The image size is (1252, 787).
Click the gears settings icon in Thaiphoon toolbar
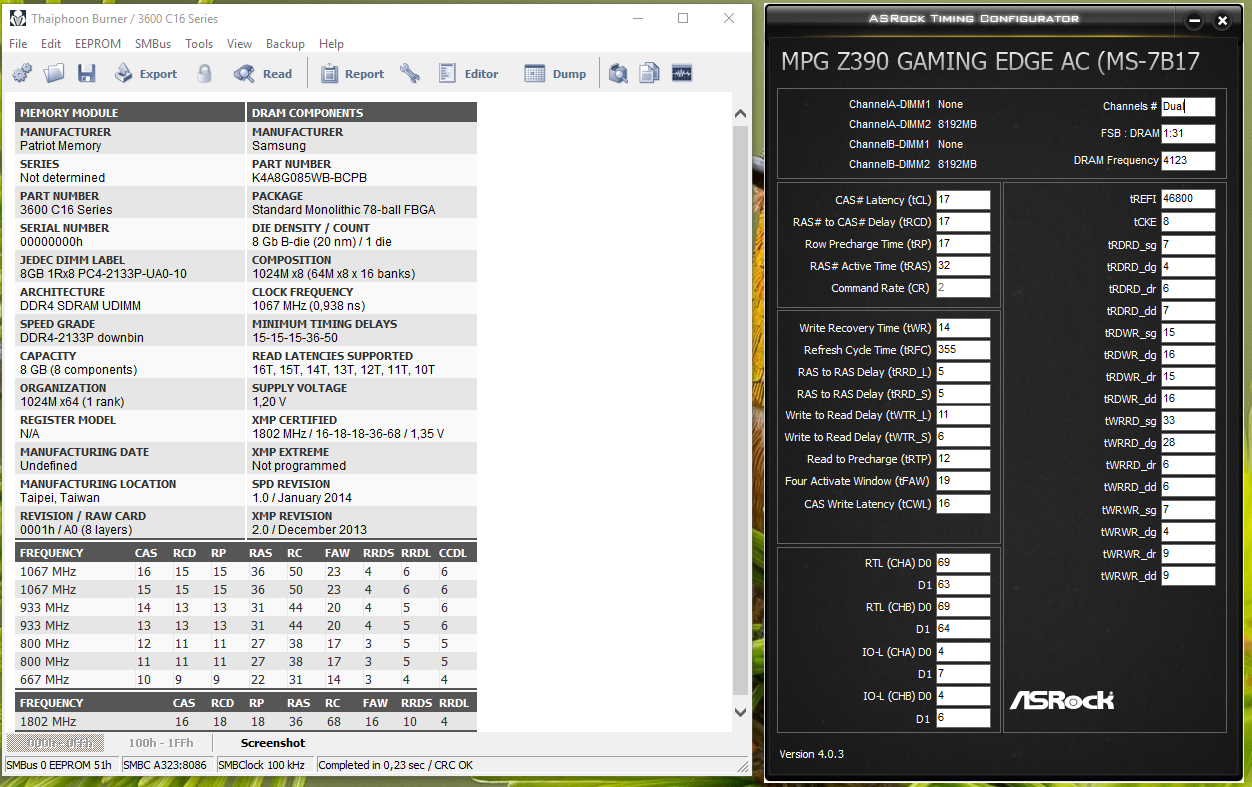click(x=22, y=73)
